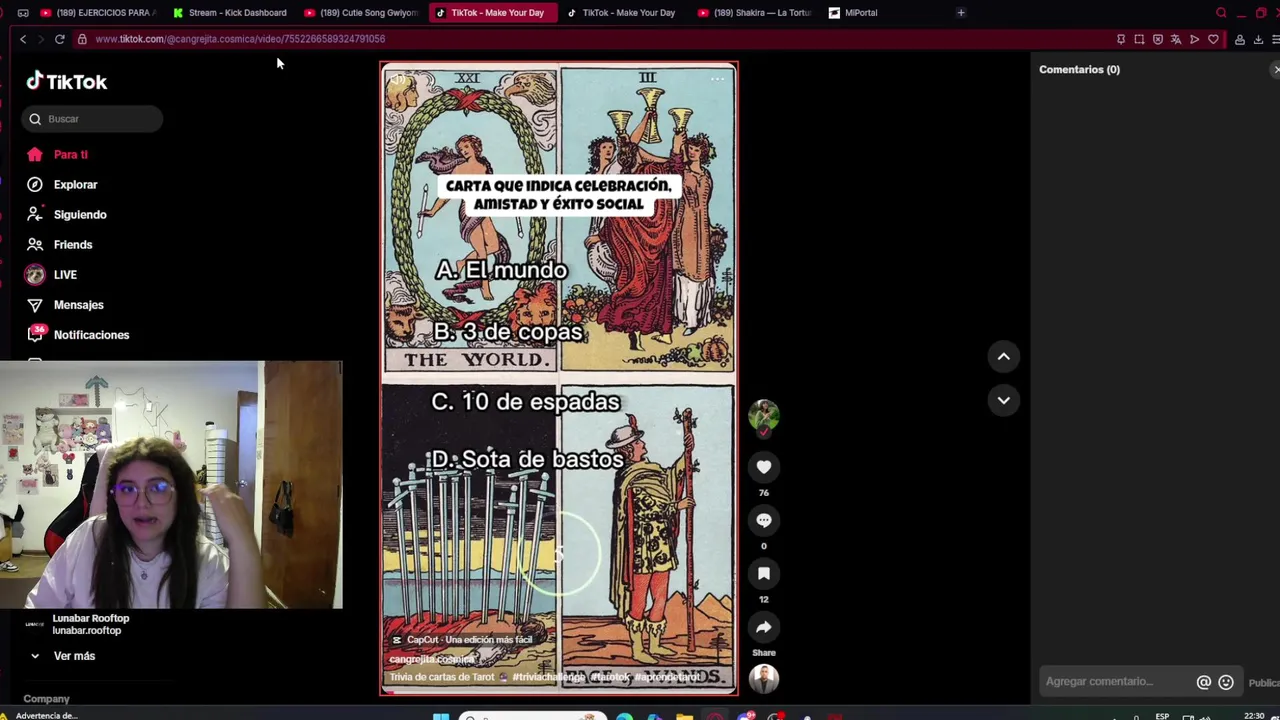Open comments via the speech bubble icon
The width and height of the screenshot is (1280, 720).
764,520
